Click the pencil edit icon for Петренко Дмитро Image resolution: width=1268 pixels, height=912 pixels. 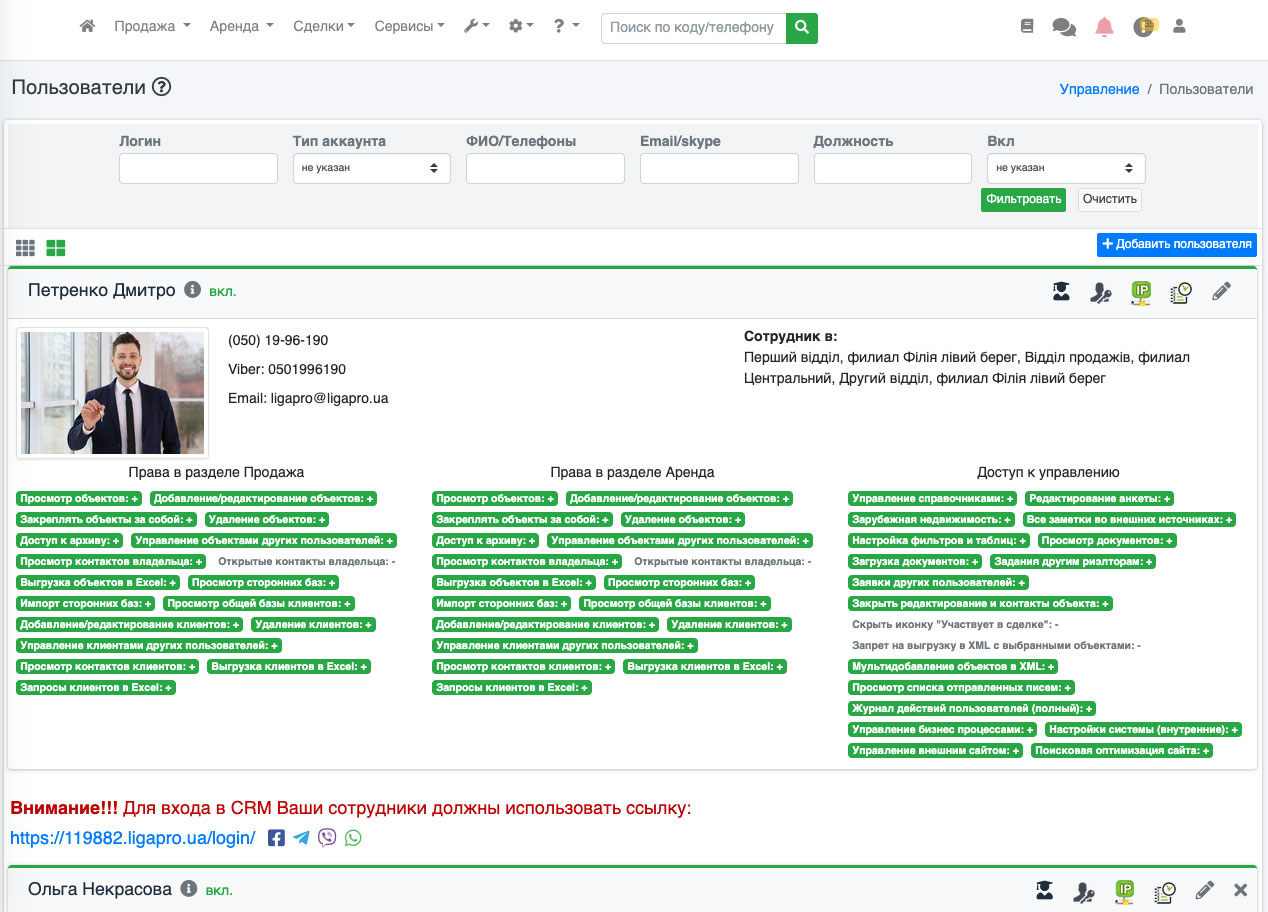1221,292
